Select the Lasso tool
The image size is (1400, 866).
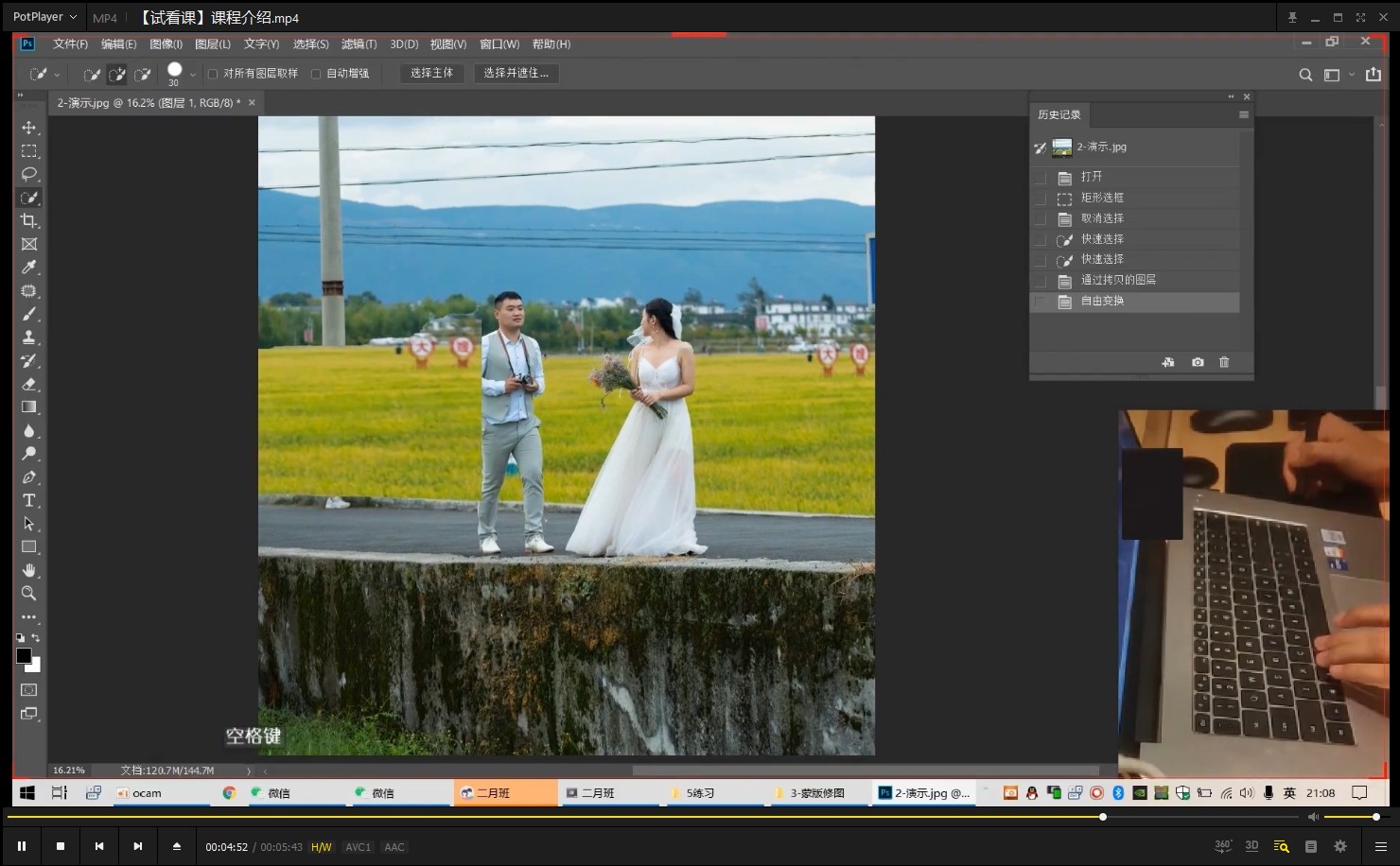(x=29, y=174)
